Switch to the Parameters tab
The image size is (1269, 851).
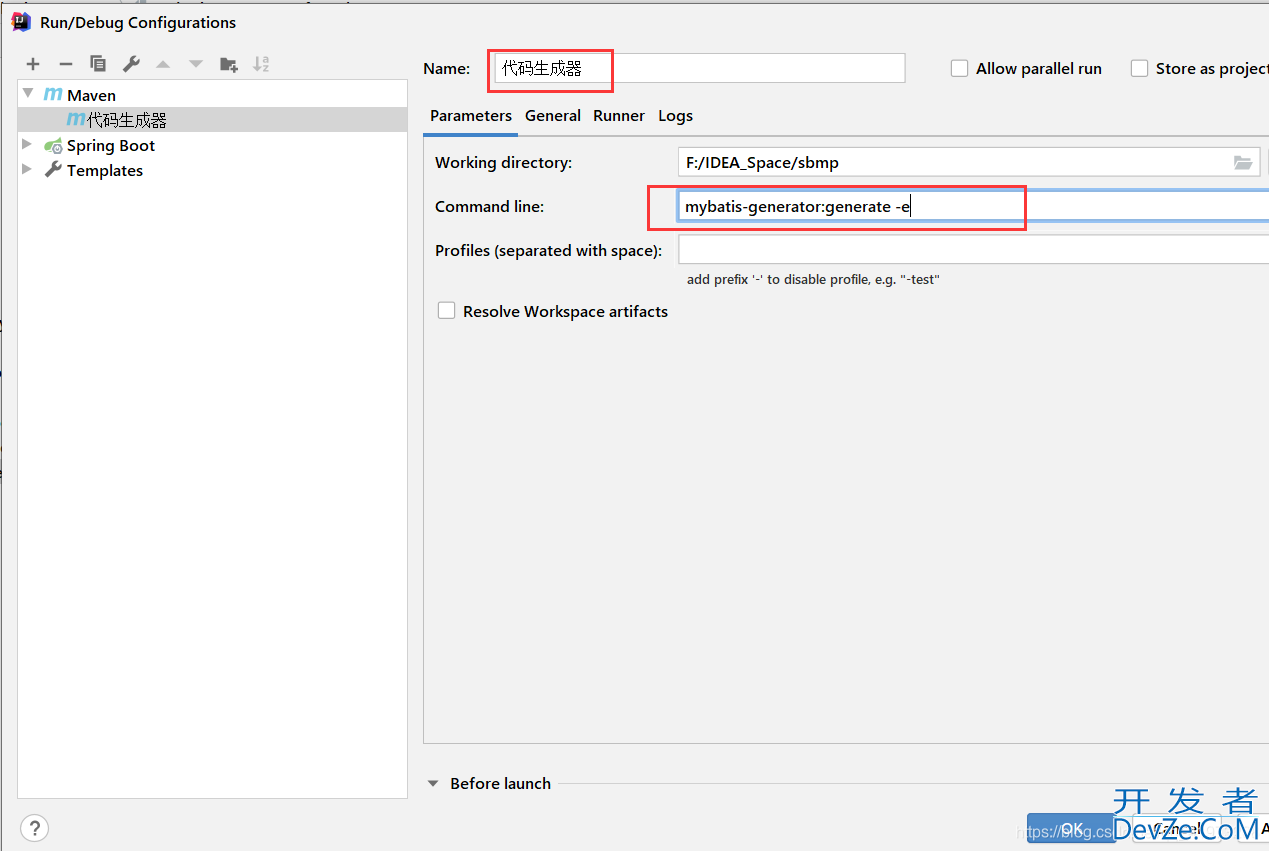click(x=471, y=116)
